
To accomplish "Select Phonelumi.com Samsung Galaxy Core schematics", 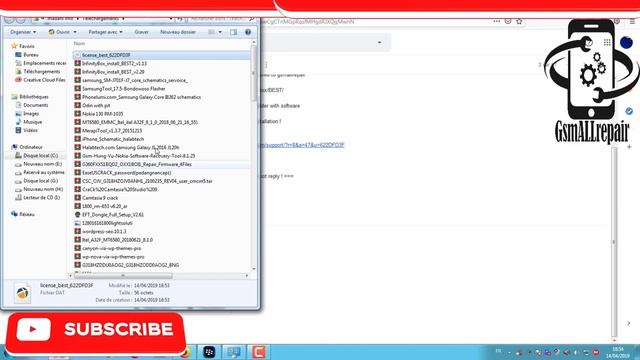I will (141, 97).
